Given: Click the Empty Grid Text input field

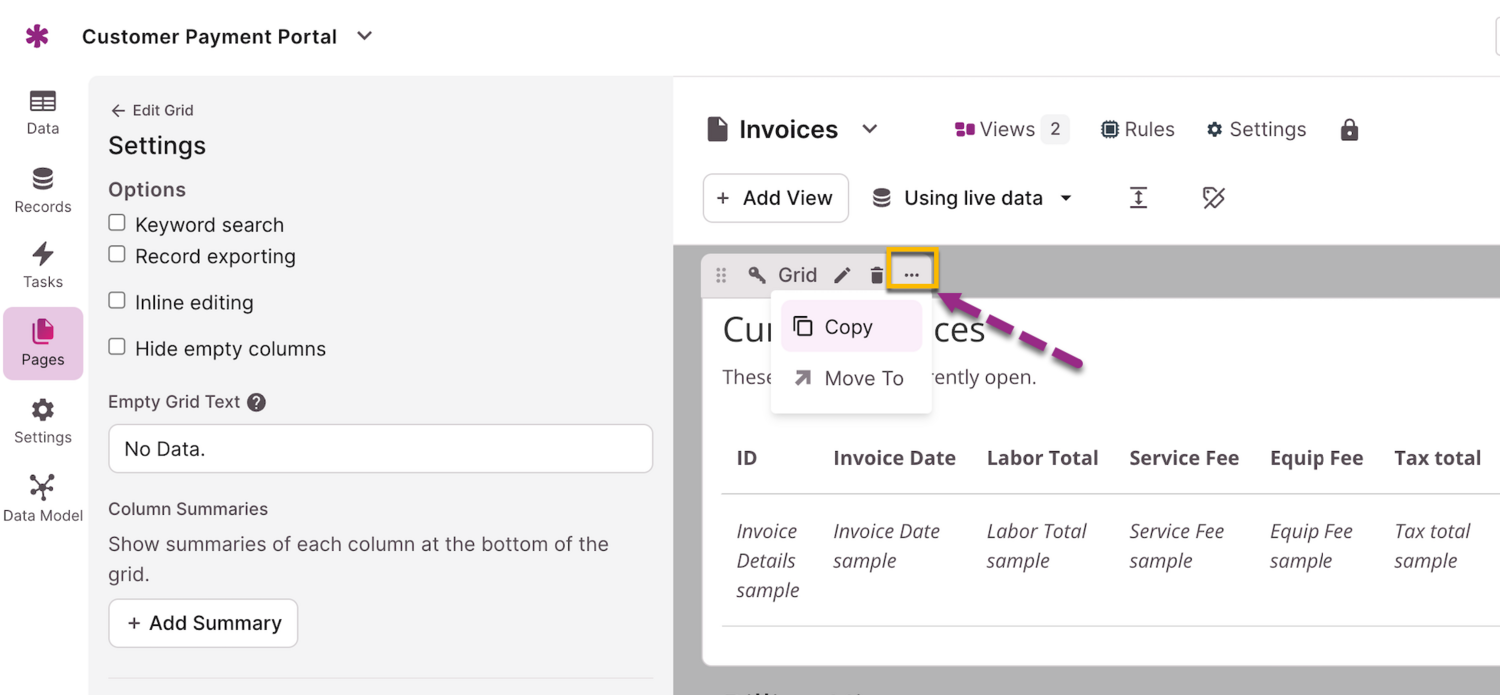Looking at the screenshot, I should tap(380, 449).
